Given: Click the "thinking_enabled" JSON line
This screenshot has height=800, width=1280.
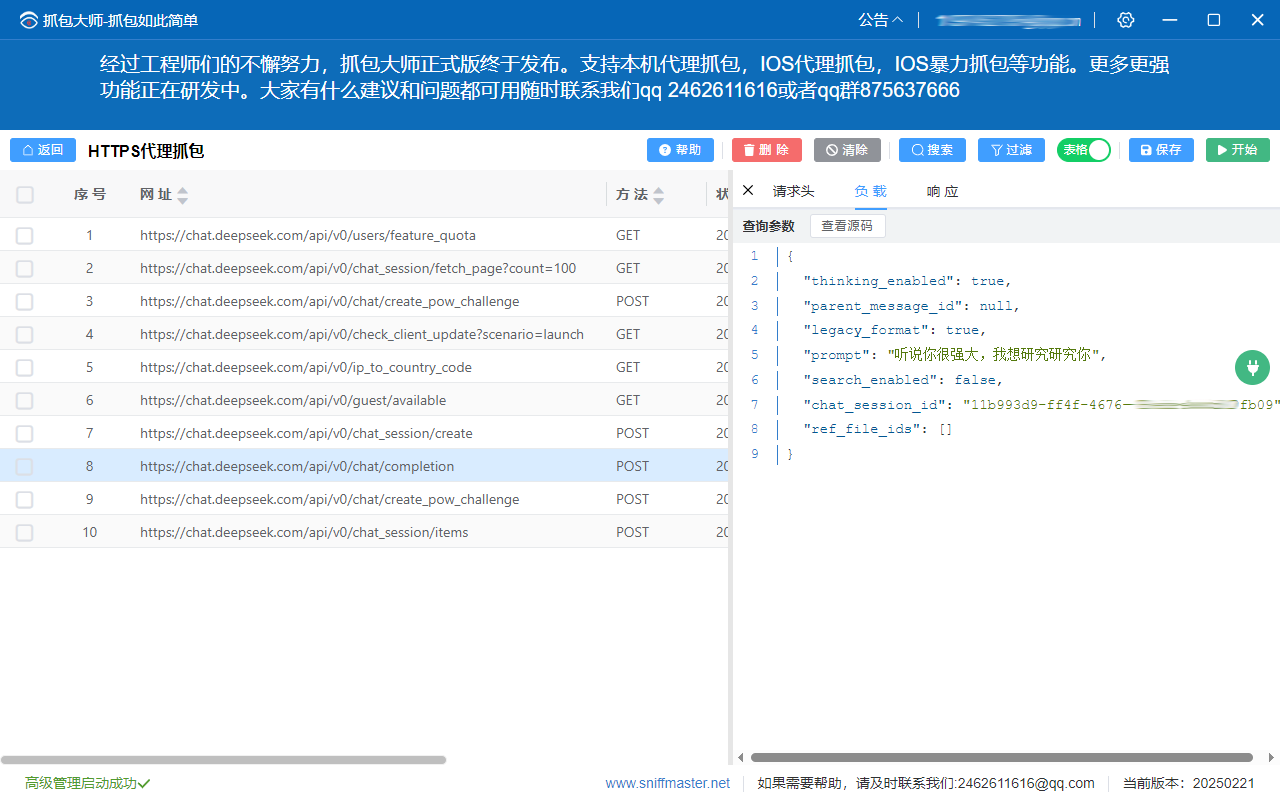Looking at the screenshot, I should [x=908, y=281].
